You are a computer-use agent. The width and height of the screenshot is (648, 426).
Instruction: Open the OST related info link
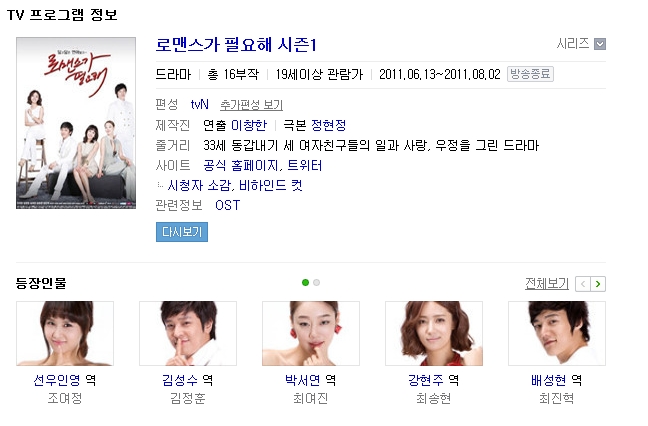[227, 205]
